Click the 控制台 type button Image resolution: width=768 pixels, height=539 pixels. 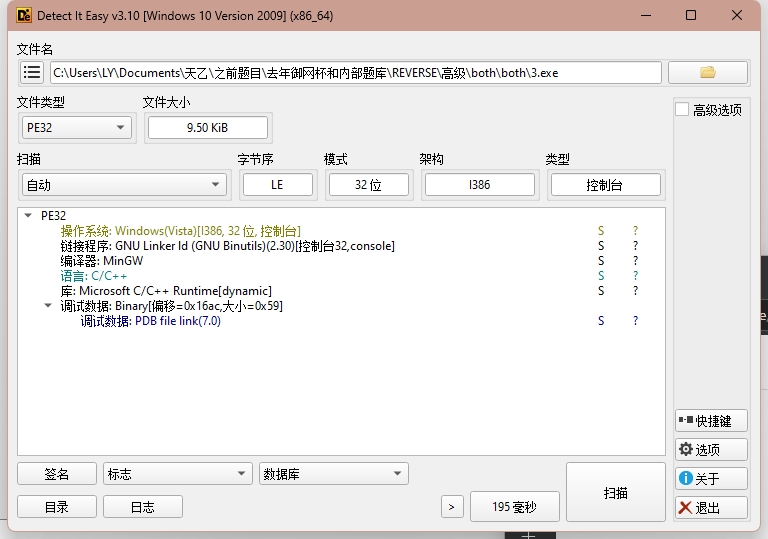tap(605, 185)
